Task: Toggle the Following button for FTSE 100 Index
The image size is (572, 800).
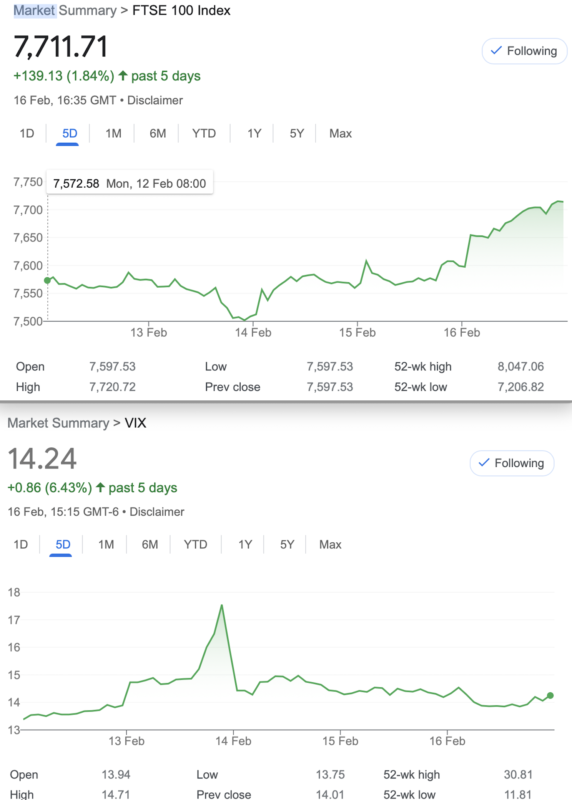Action: pyautogui.click(x=524, y=51)
